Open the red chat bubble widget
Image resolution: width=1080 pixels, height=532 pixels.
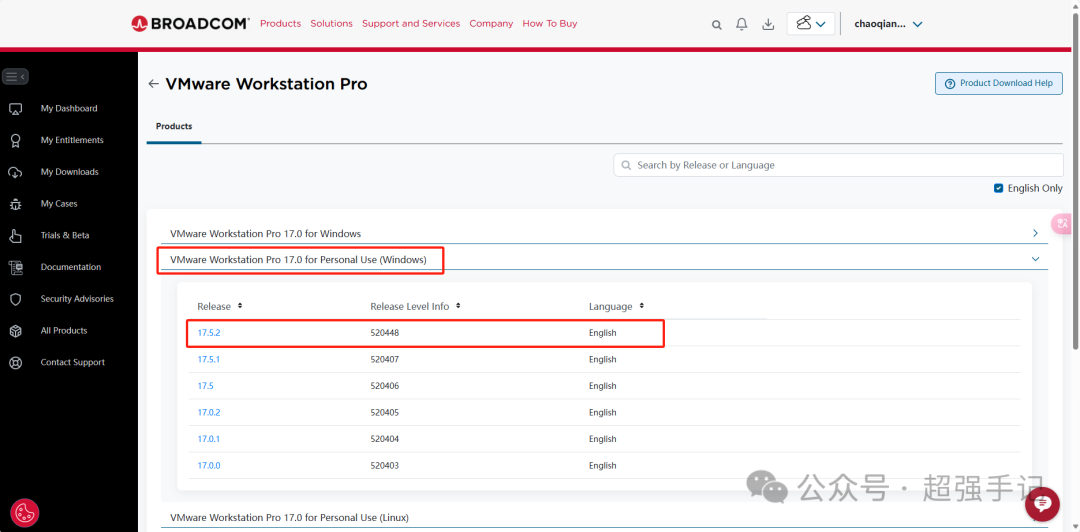click(1042, 504)
